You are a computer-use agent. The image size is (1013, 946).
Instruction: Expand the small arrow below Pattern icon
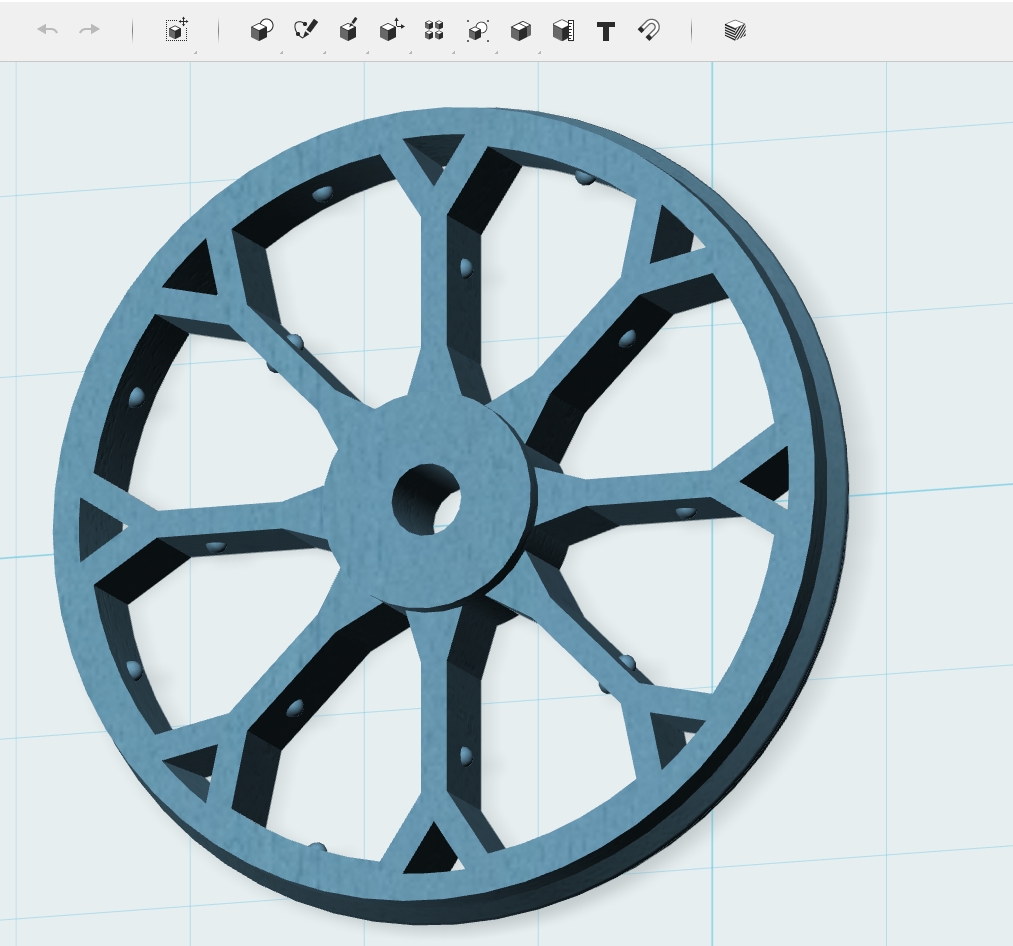454,52
